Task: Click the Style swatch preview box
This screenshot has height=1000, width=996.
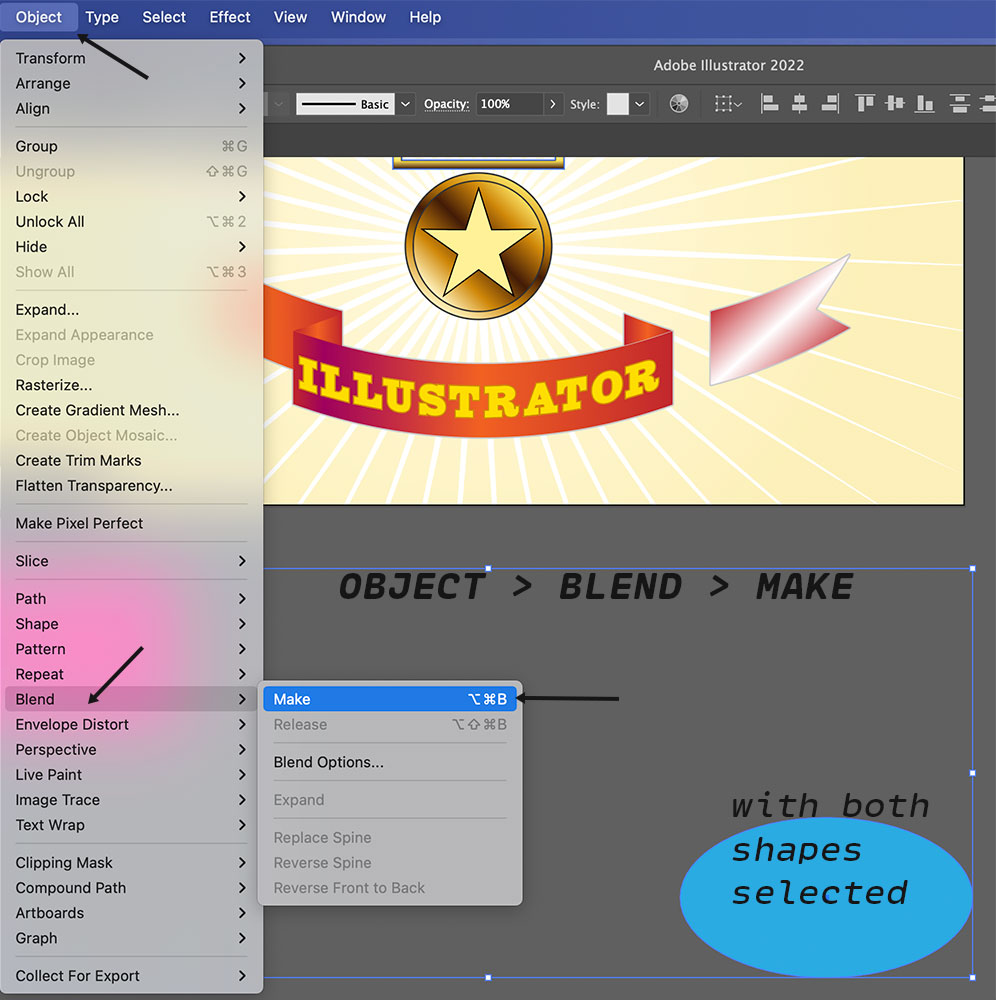Action: coord(617,104)
